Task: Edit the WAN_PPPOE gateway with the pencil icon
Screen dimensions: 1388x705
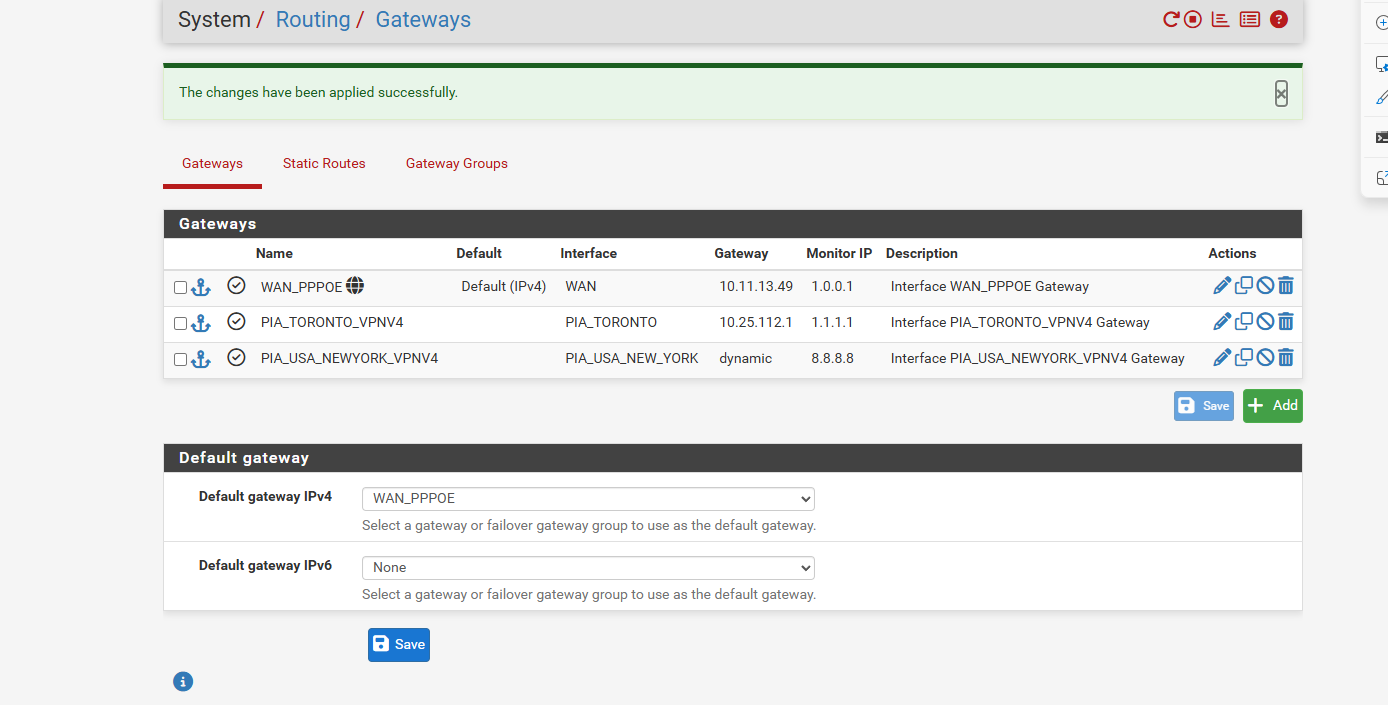Action: point(1221,286)
